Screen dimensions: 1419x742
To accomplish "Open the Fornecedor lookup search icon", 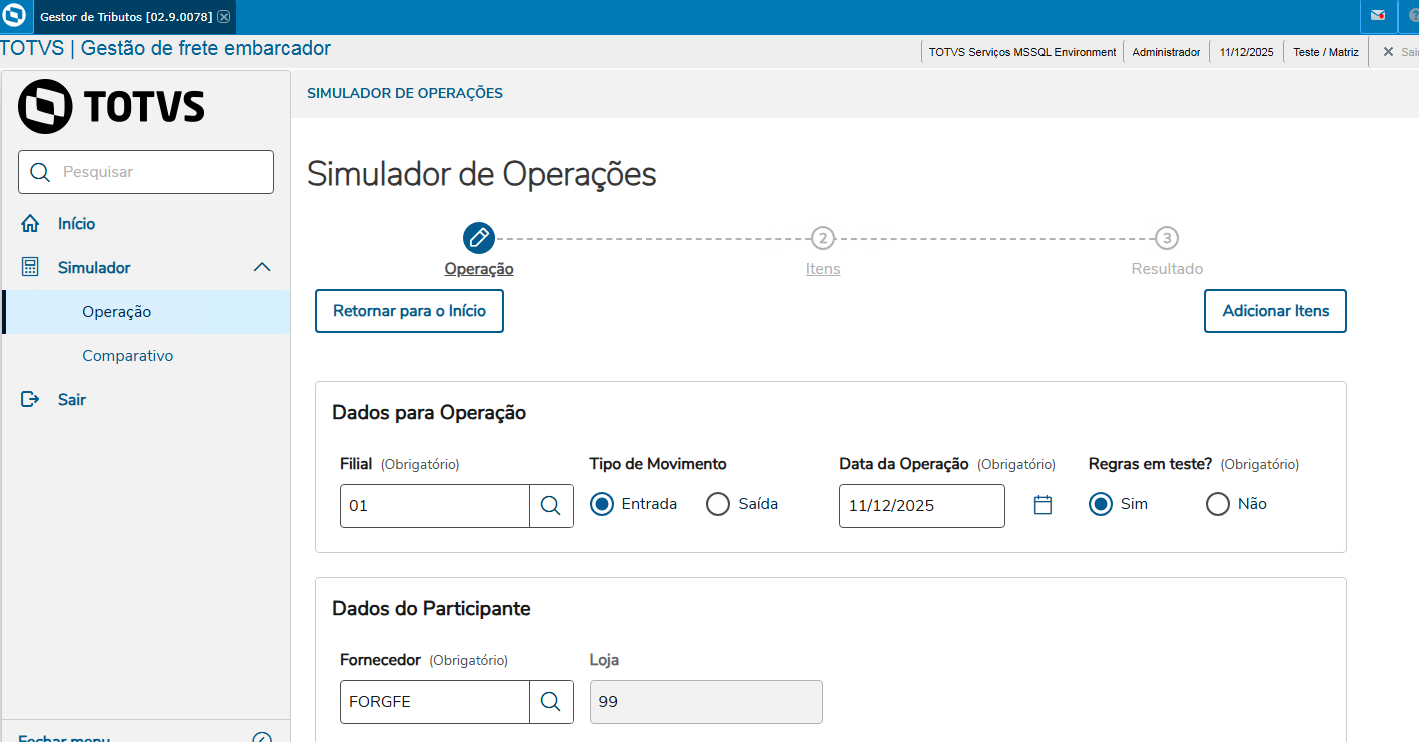I will coord(551,702).
